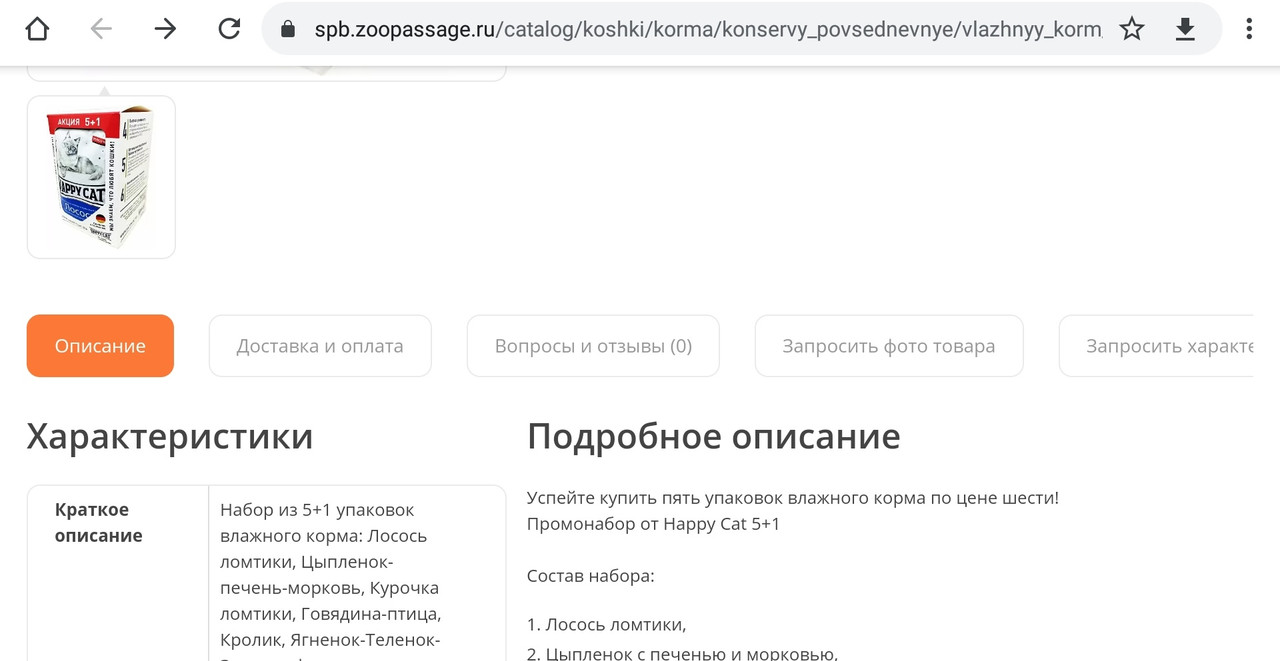Click 'ломтики, Говядина-птица,' line in characteristics
This screenshot has width=1280, height=661.
point(330,614)
